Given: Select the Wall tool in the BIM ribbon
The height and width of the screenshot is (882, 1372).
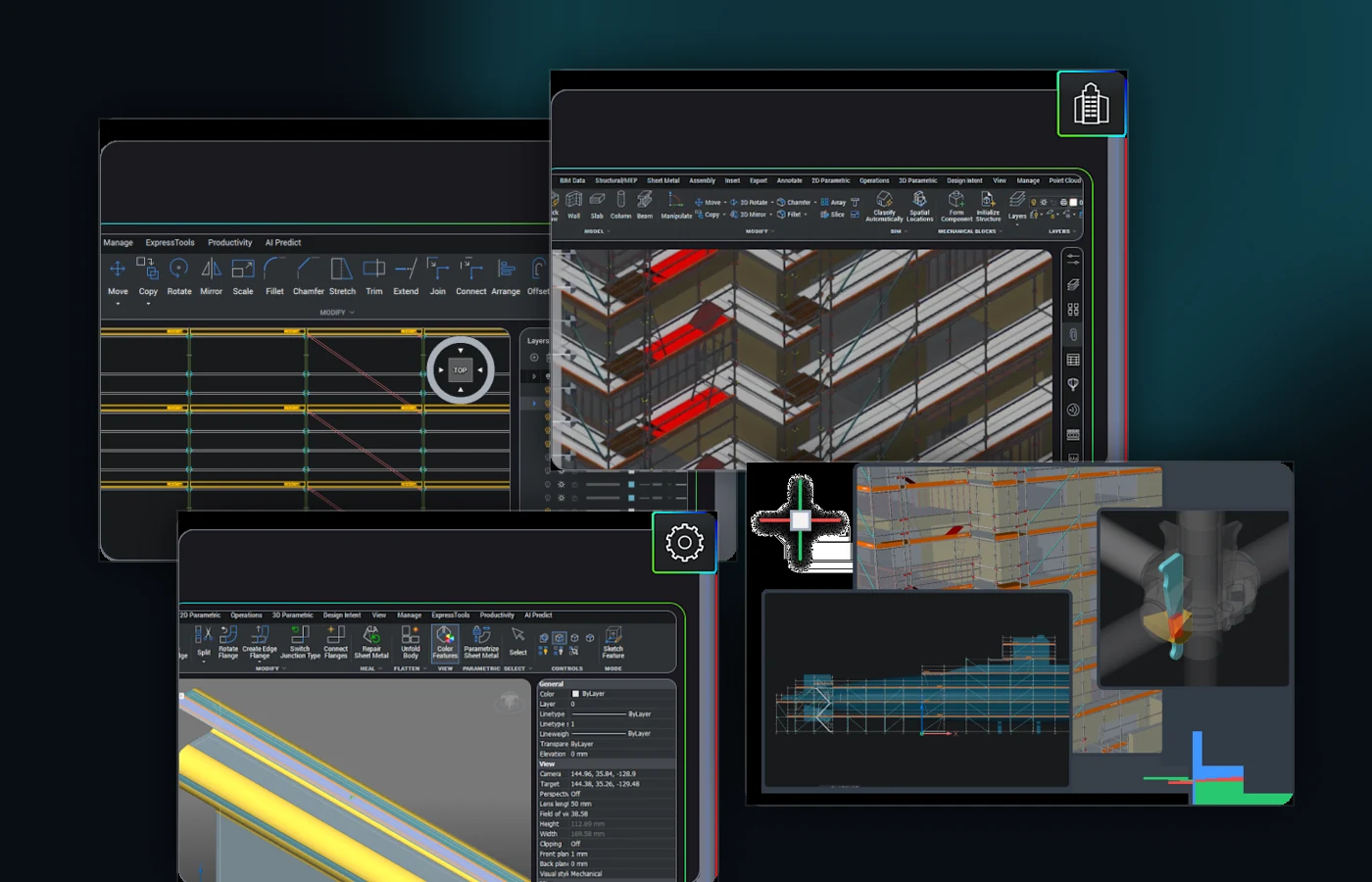Looking at the screenshot, I should point(574,206).
